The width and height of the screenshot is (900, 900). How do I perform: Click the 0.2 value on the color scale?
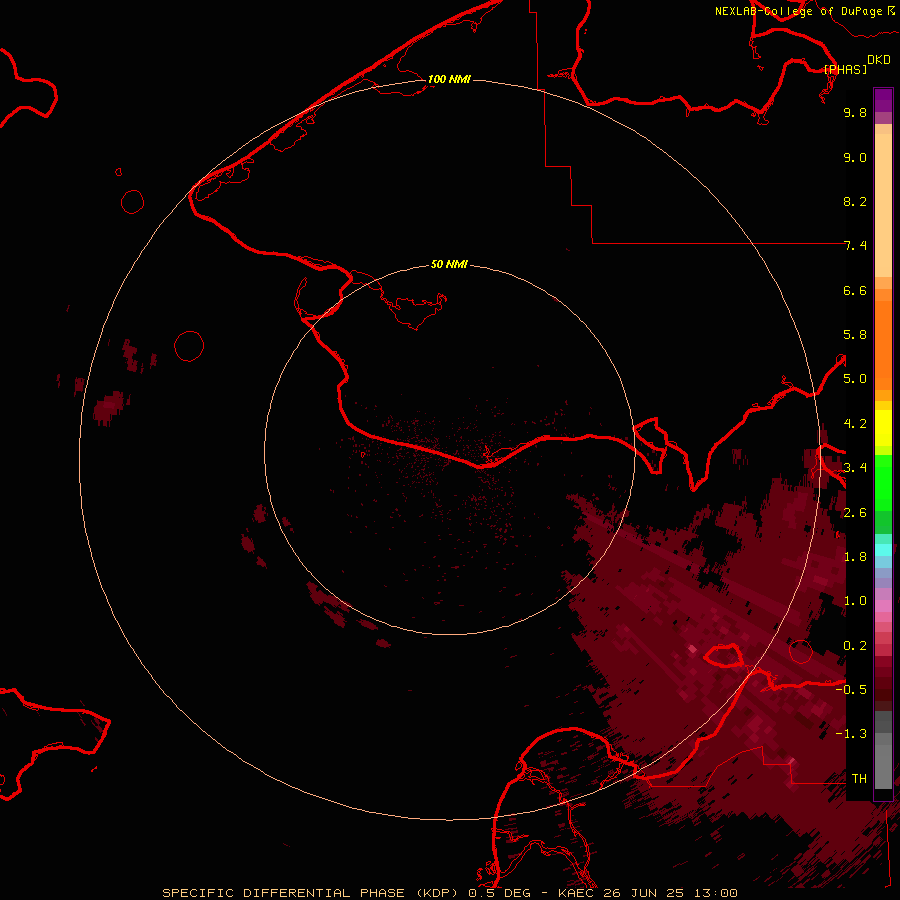[x=855, y=646]
